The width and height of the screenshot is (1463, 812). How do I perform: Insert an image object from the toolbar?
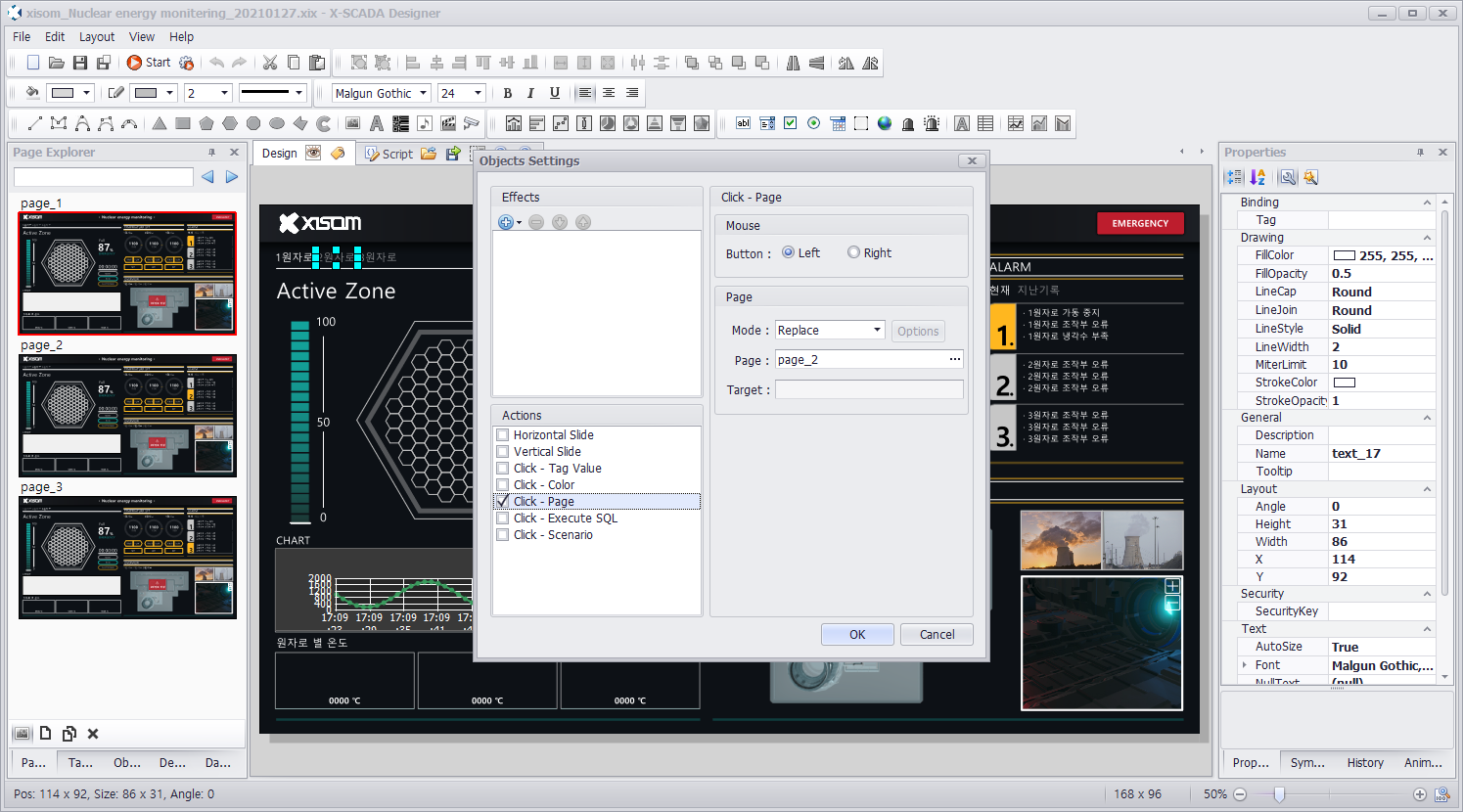[352, 123]
